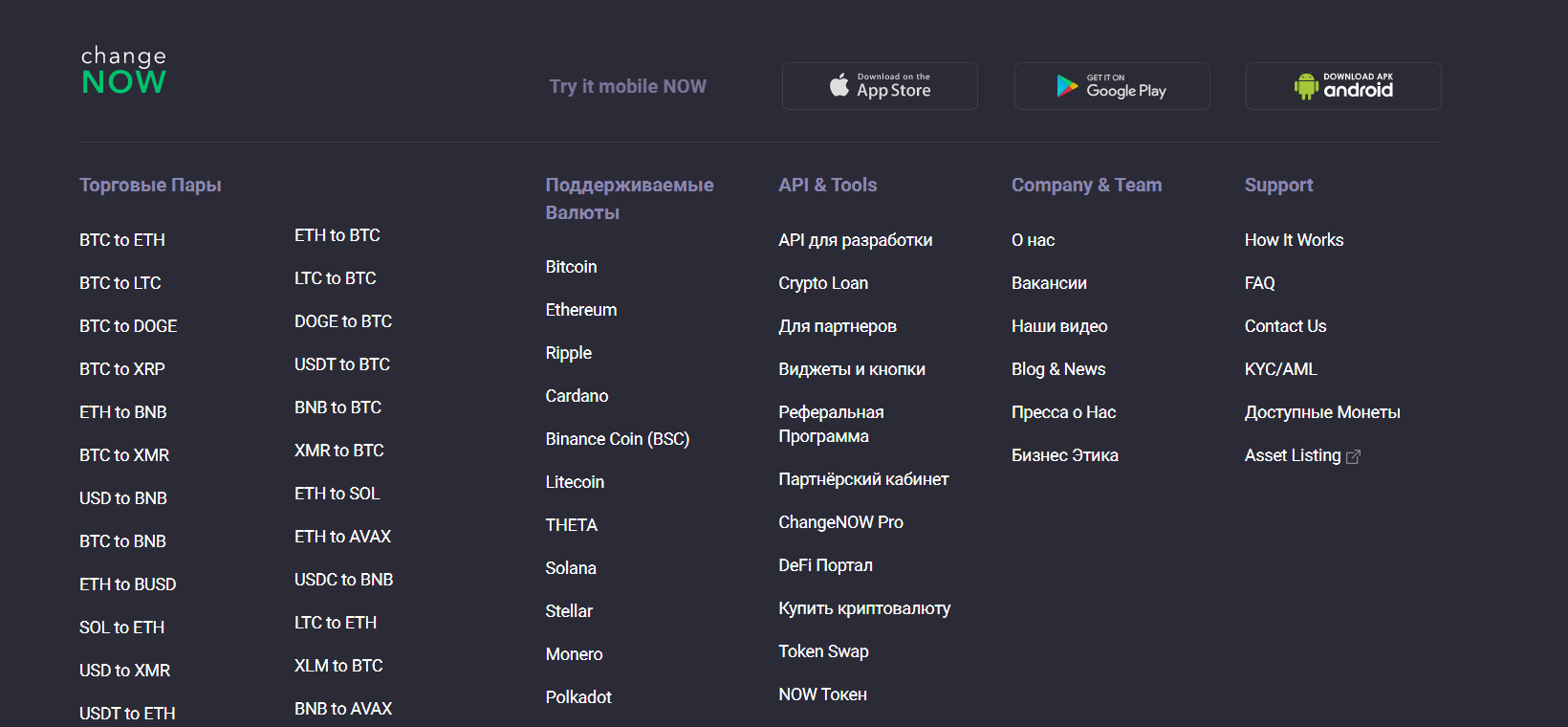
Task: Open the LTC to BTC pair
Action: click(x=336, y=278)
